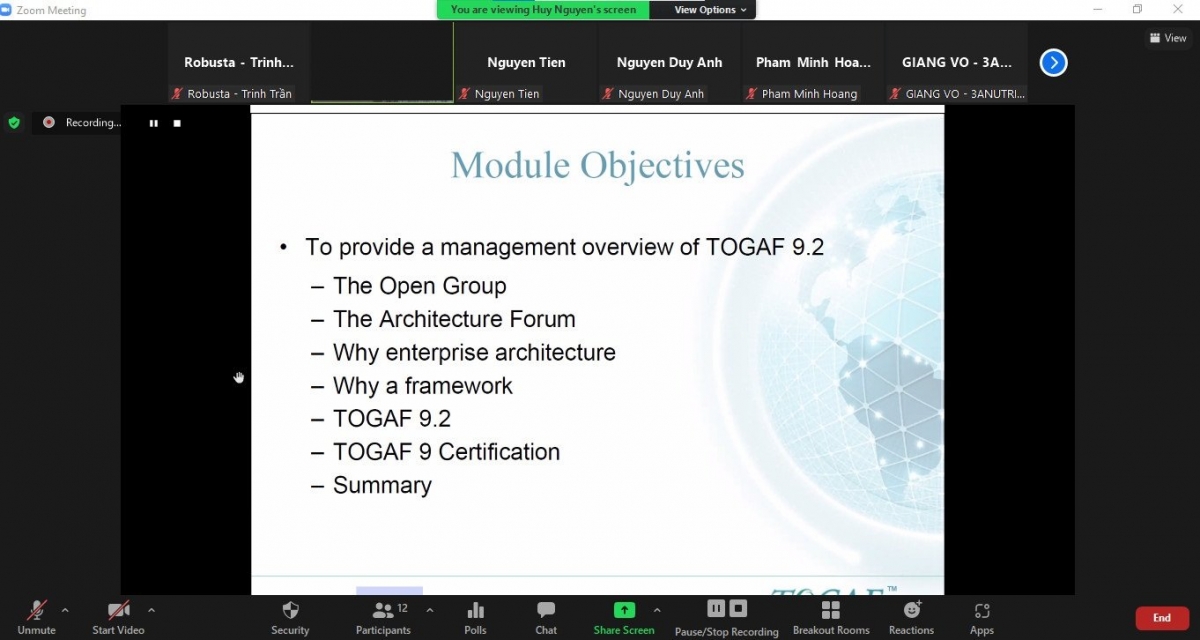Stop recording from the bottom toolbar
The width and height of the screenshot is (1200, 640).
coord(738,608)
